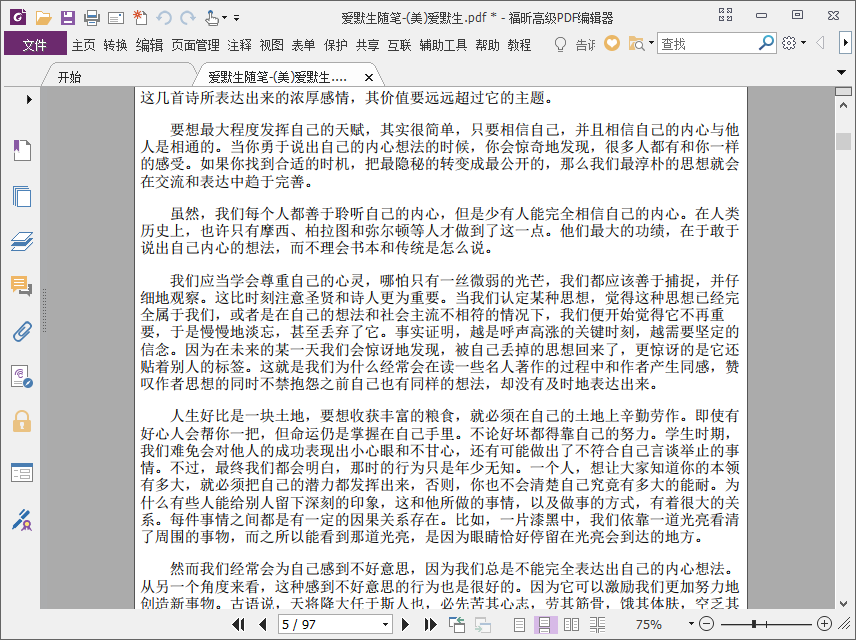Image resolution: width=856 pixels, height=640 pixels.
Task: Undo the last edit
Action: click(x=164, y=18)
